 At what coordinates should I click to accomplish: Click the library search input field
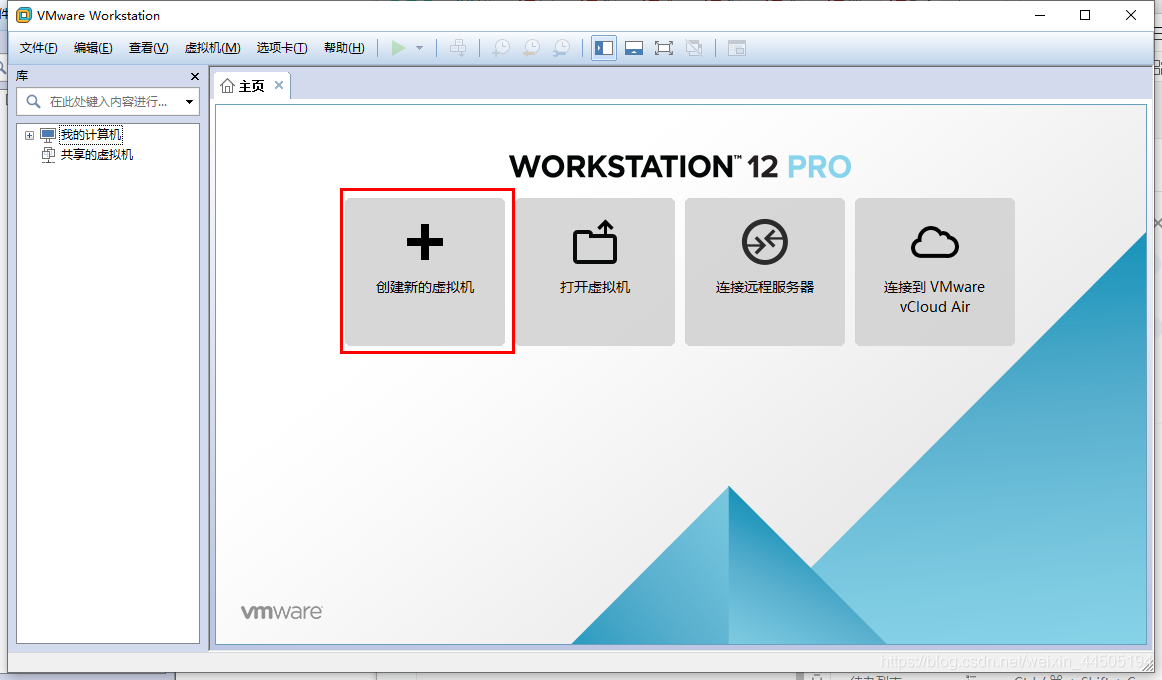pyautogui.click(x=107, y=101)
